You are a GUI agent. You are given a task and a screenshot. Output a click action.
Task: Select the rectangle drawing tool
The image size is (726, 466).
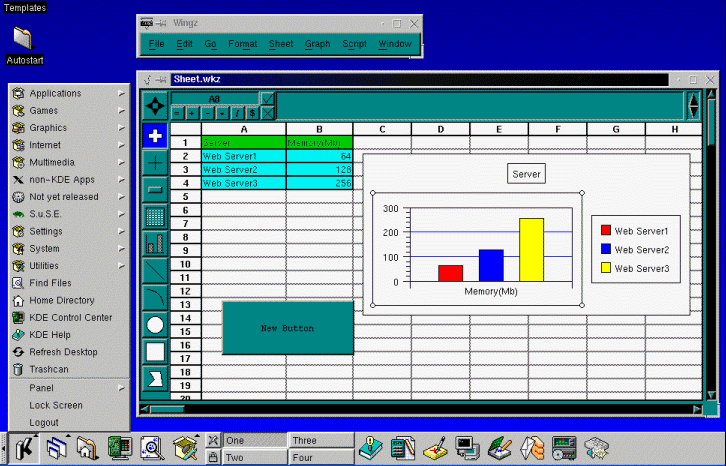tap(155, 352)
